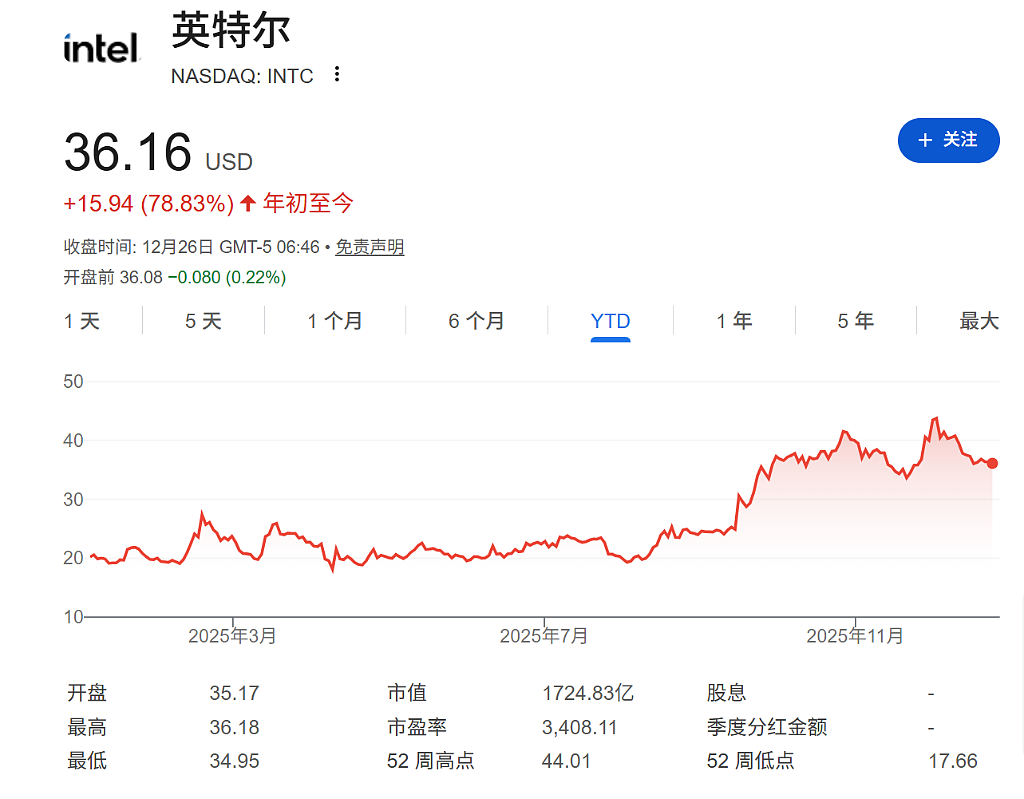The image size is (1024, 799).
Task: Open the three-dot menu beside NASDAQ: INTC
Action: [x=336, y=74]
